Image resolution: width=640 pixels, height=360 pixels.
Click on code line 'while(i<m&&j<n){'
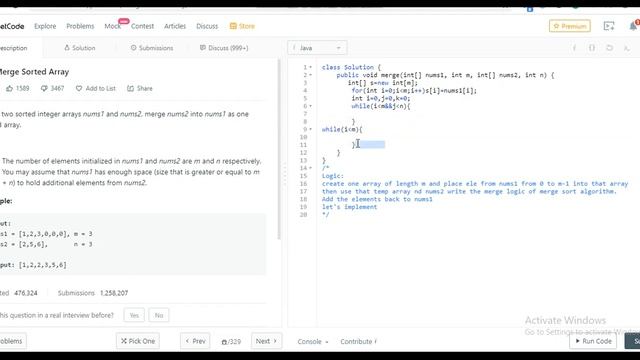(x=381, y=106)
